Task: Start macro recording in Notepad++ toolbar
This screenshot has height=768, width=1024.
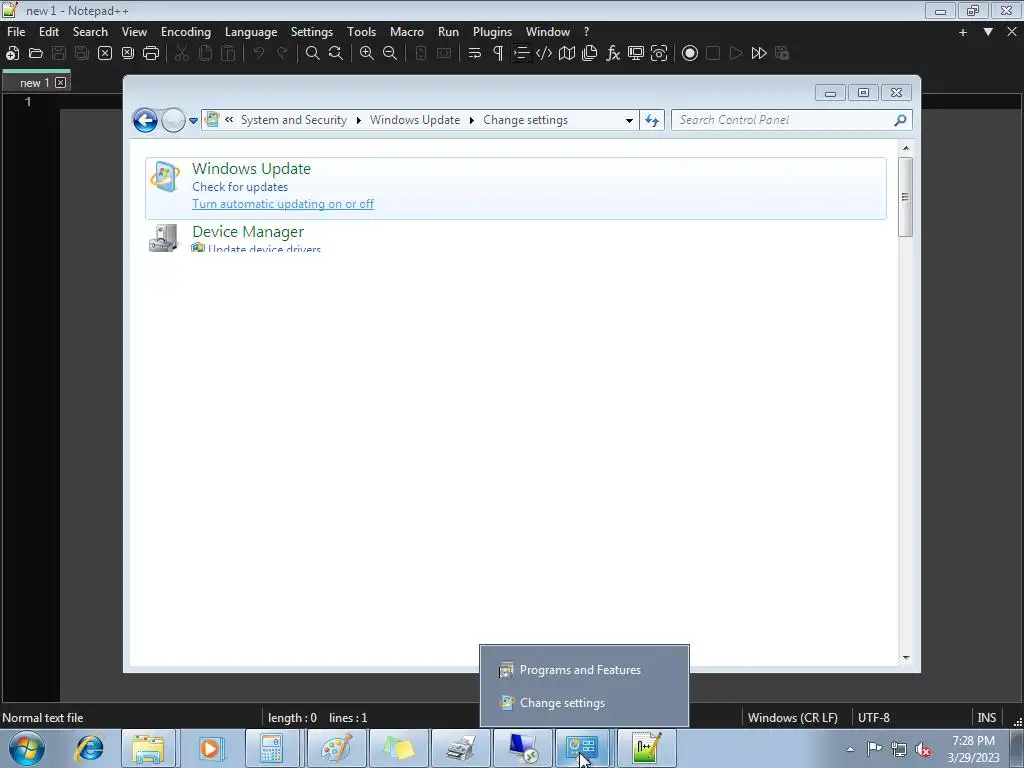Action: [690, 54]
